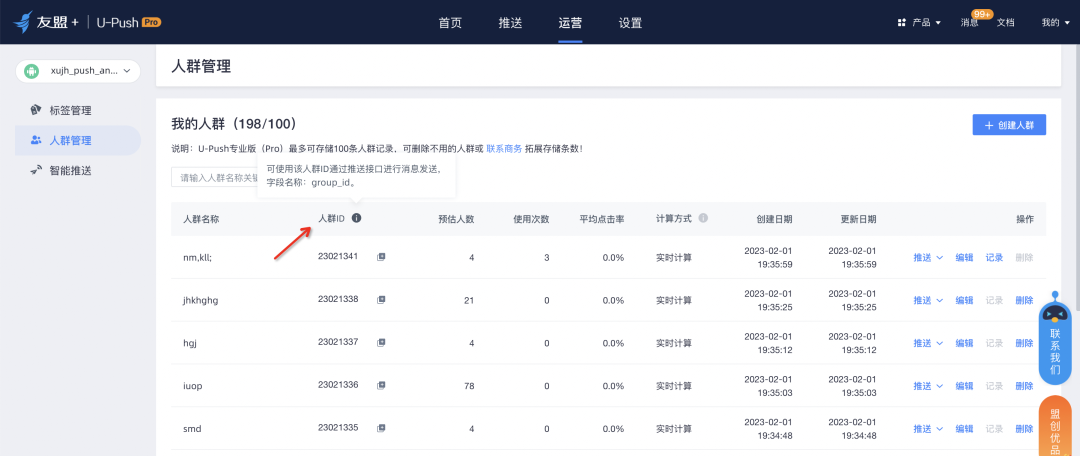The height and width of the screenshot is (456, 1080).
Task: Select the crowd name hgj
Action: [x=189, y=343]
